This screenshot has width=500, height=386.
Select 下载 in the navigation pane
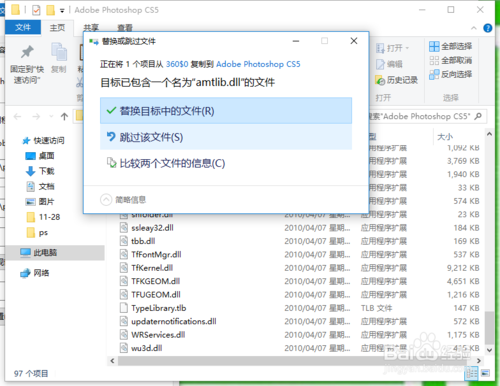point(40,171)
